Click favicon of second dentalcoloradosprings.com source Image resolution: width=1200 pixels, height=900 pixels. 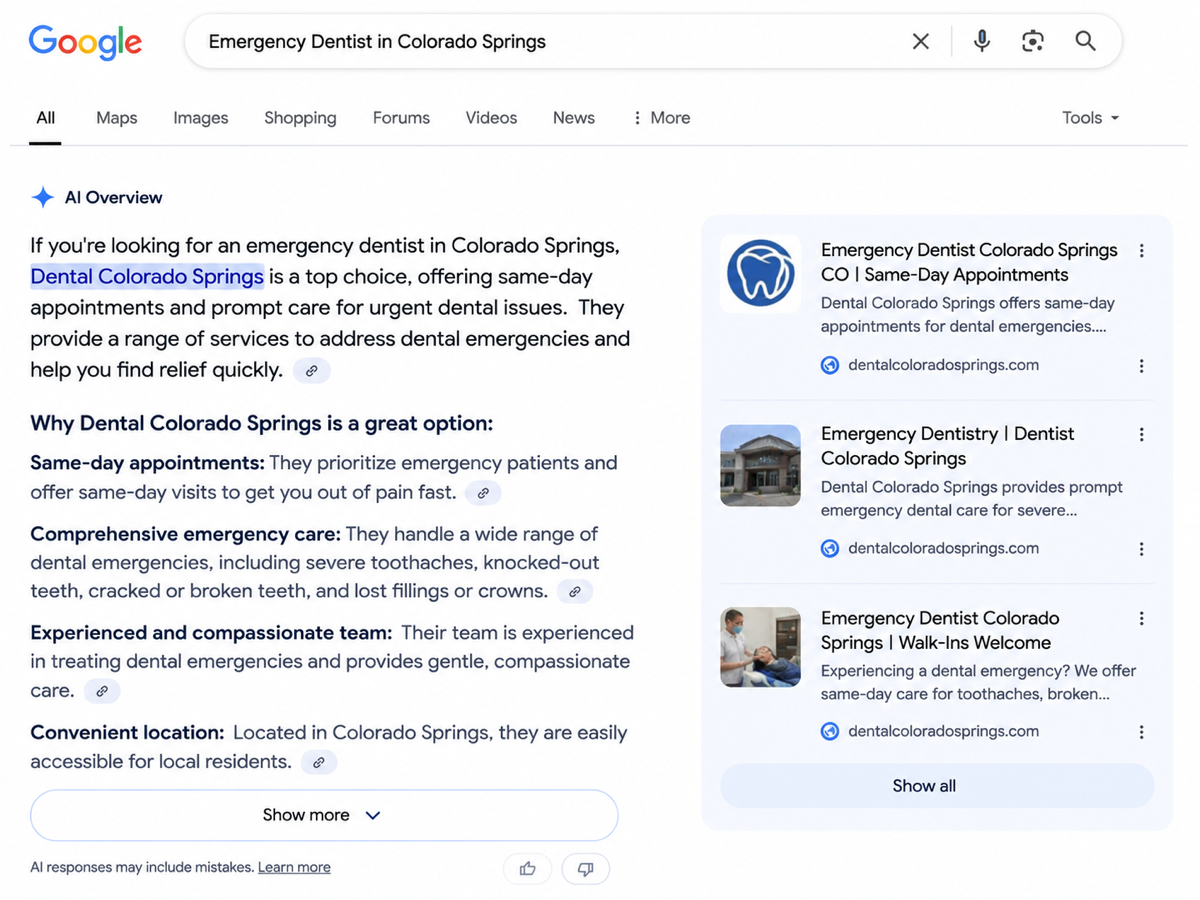pyautogui.click(x=830, y=549)
